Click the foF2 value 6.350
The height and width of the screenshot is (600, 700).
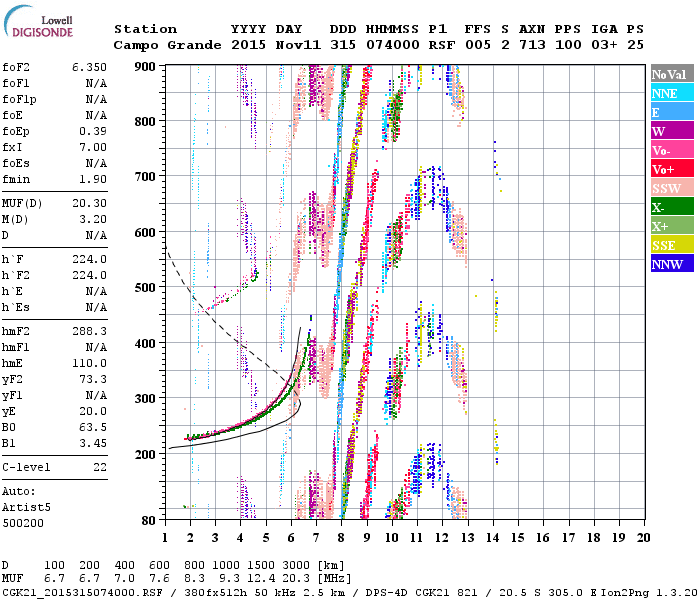point(89,67)
